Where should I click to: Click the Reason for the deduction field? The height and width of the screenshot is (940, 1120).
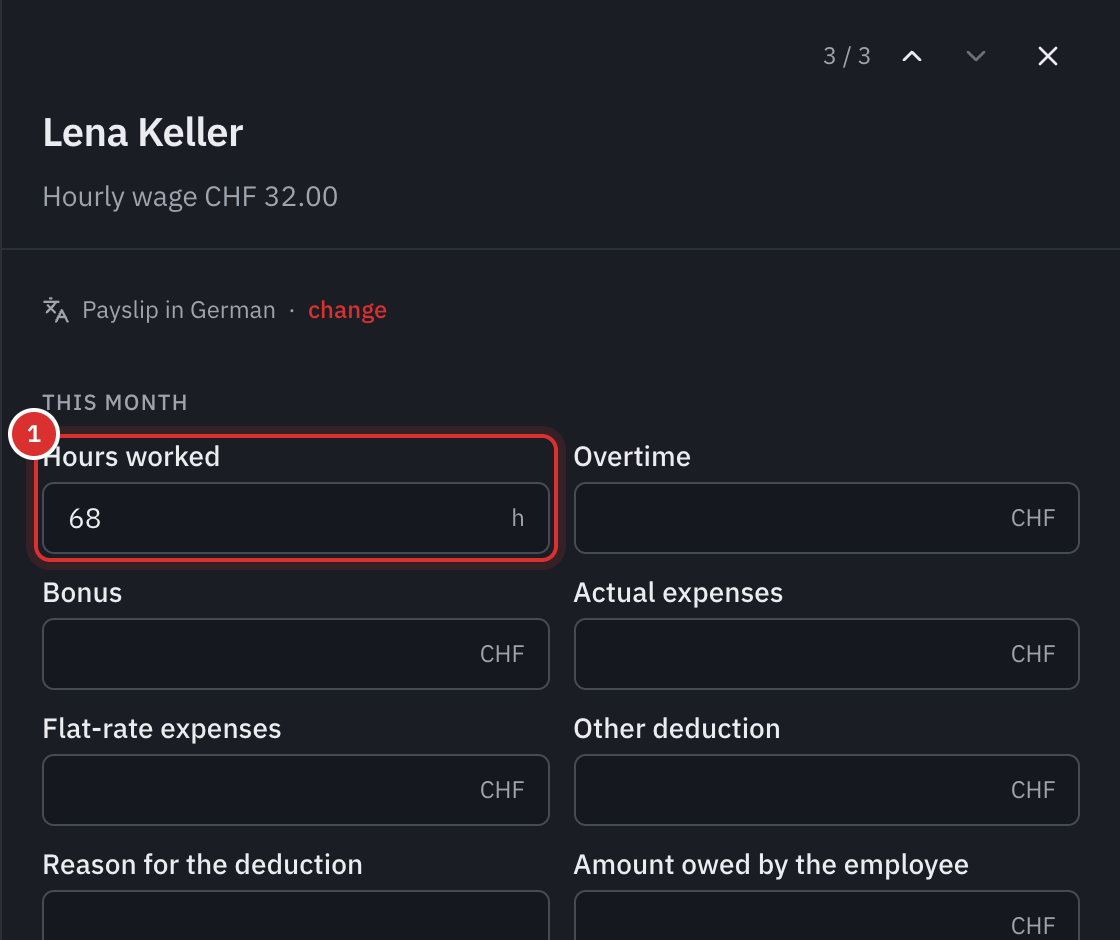[x=296, y=916]
